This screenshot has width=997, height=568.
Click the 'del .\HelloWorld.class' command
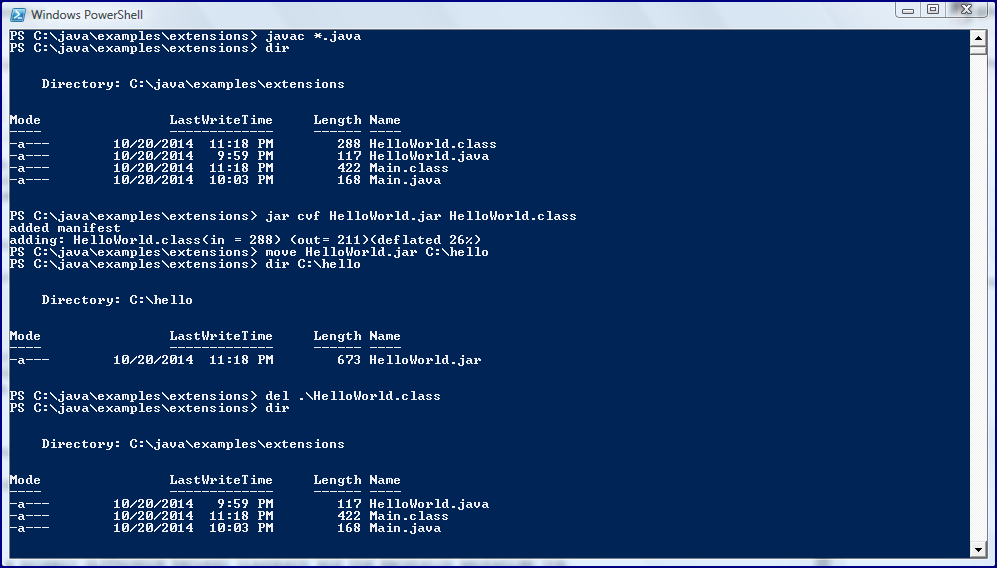pyautogui.click(x=353, y=396)
